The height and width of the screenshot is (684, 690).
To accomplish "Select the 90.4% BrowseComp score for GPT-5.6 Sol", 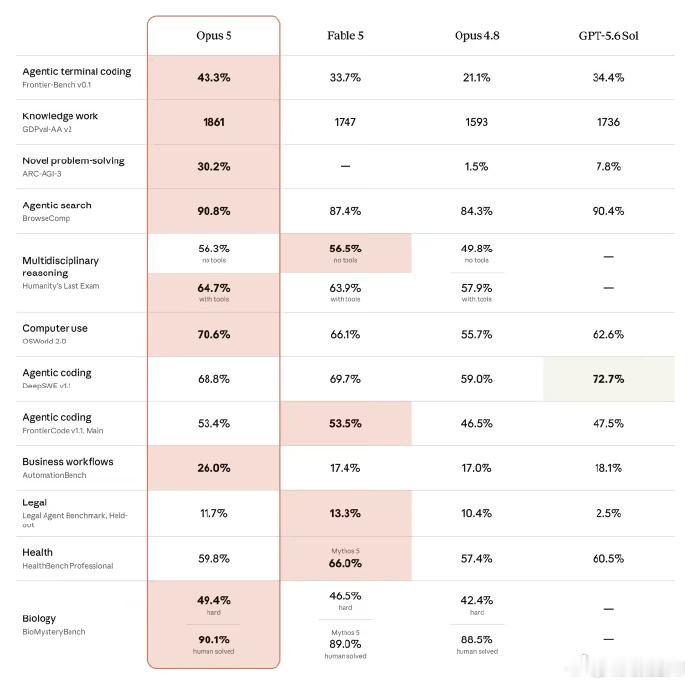I will 609,211.
